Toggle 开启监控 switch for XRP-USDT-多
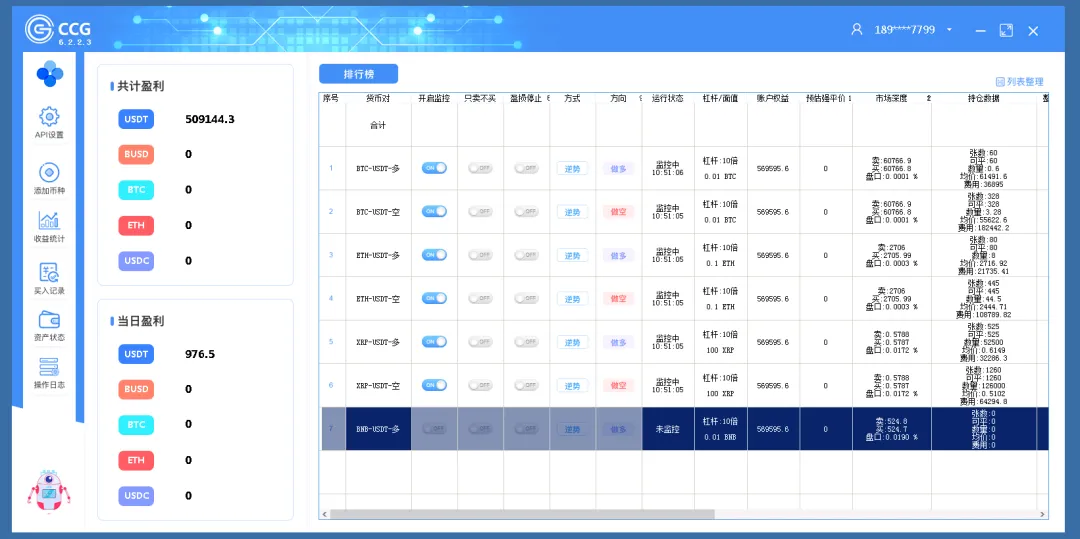 434,341
